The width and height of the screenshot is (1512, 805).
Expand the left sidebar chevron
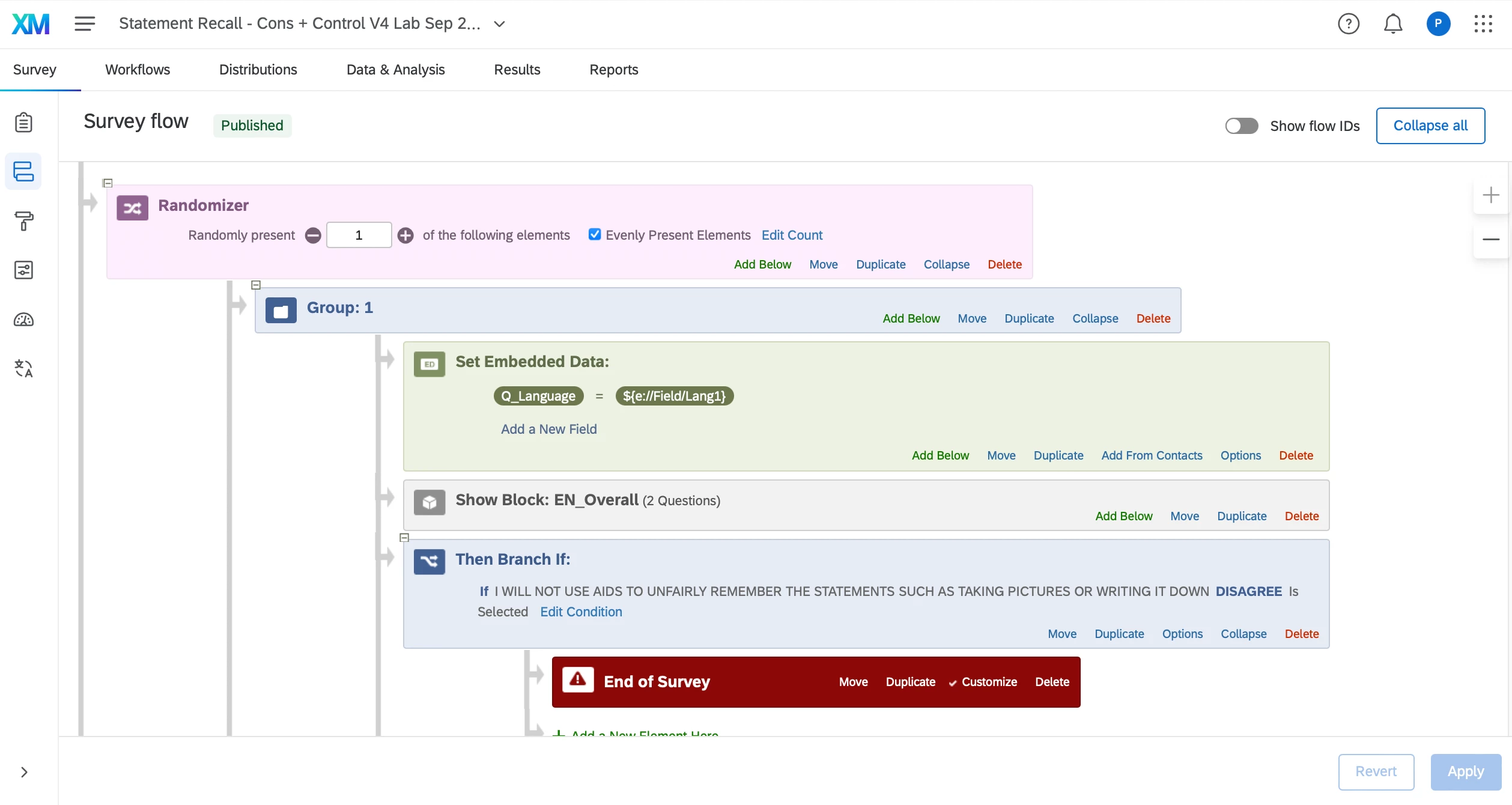pyautogui.click(x=24, y=772)
